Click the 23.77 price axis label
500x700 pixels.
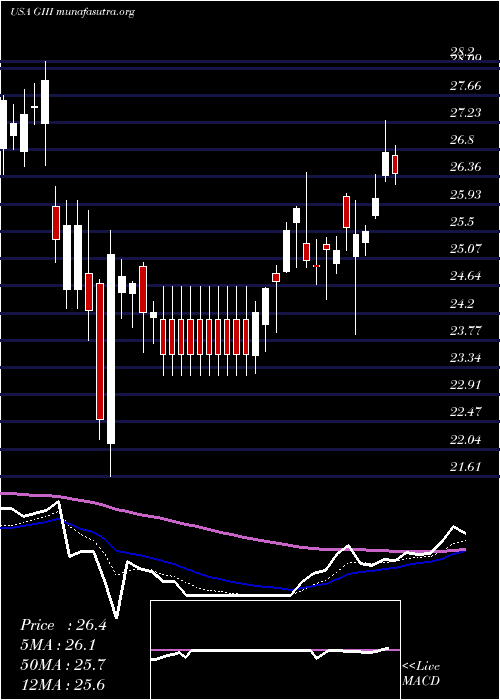point(466,331)
